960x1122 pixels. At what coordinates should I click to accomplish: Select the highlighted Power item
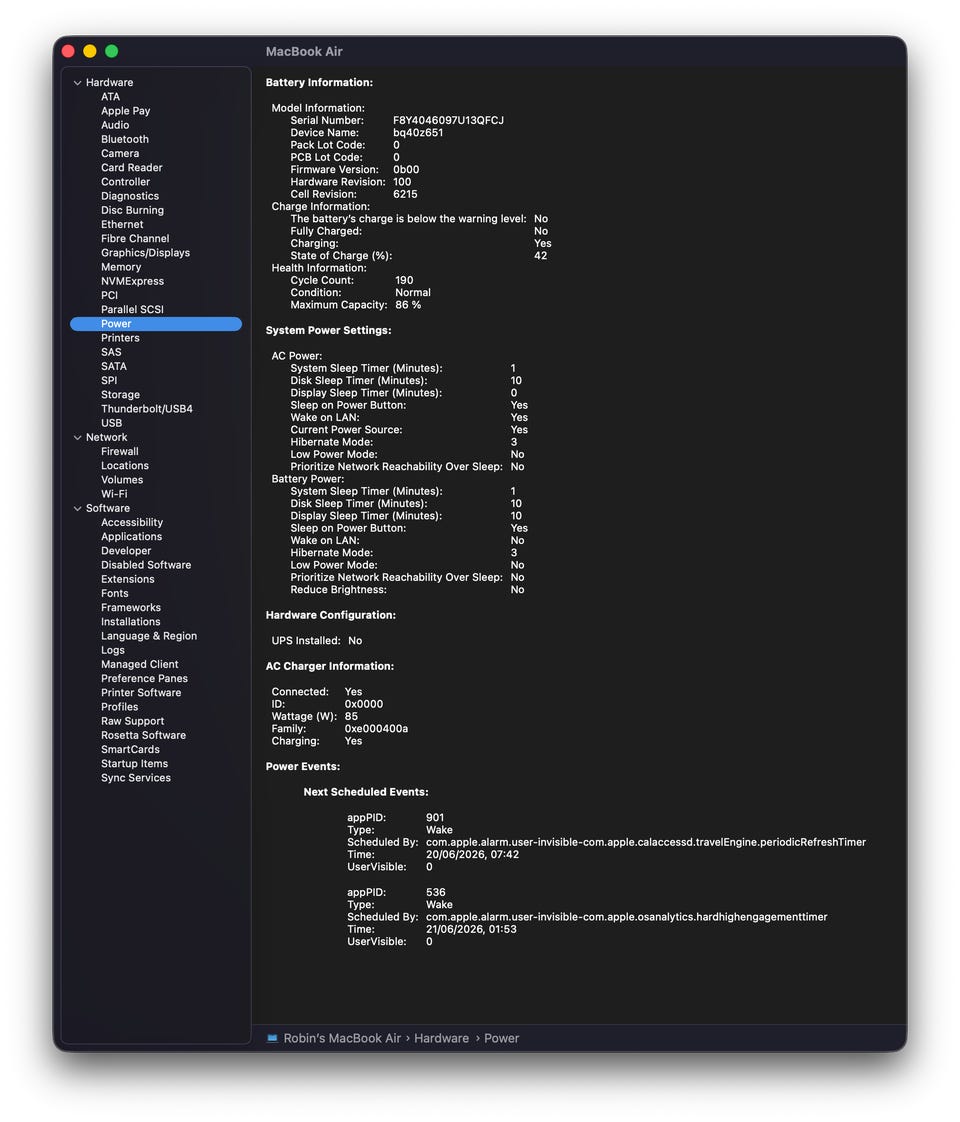click(156, 324)
